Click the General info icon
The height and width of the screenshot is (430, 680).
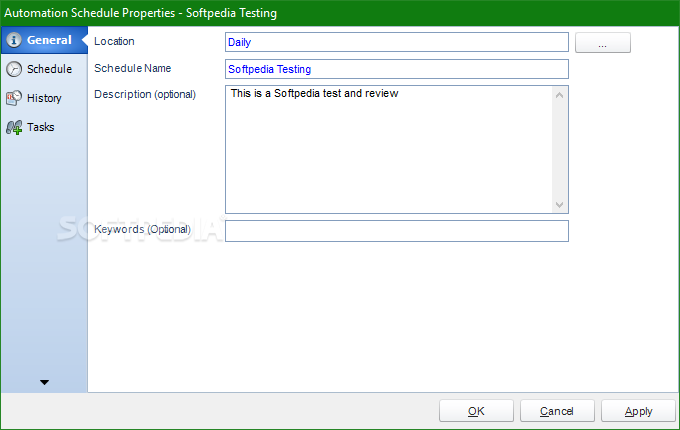14,40
